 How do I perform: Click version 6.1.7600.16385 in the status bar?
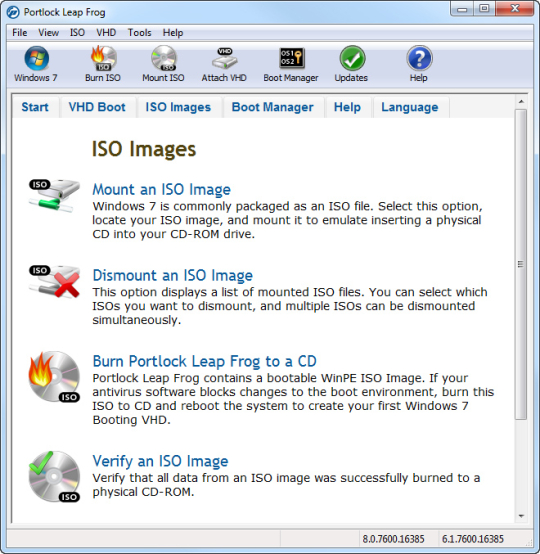(473, 539)
